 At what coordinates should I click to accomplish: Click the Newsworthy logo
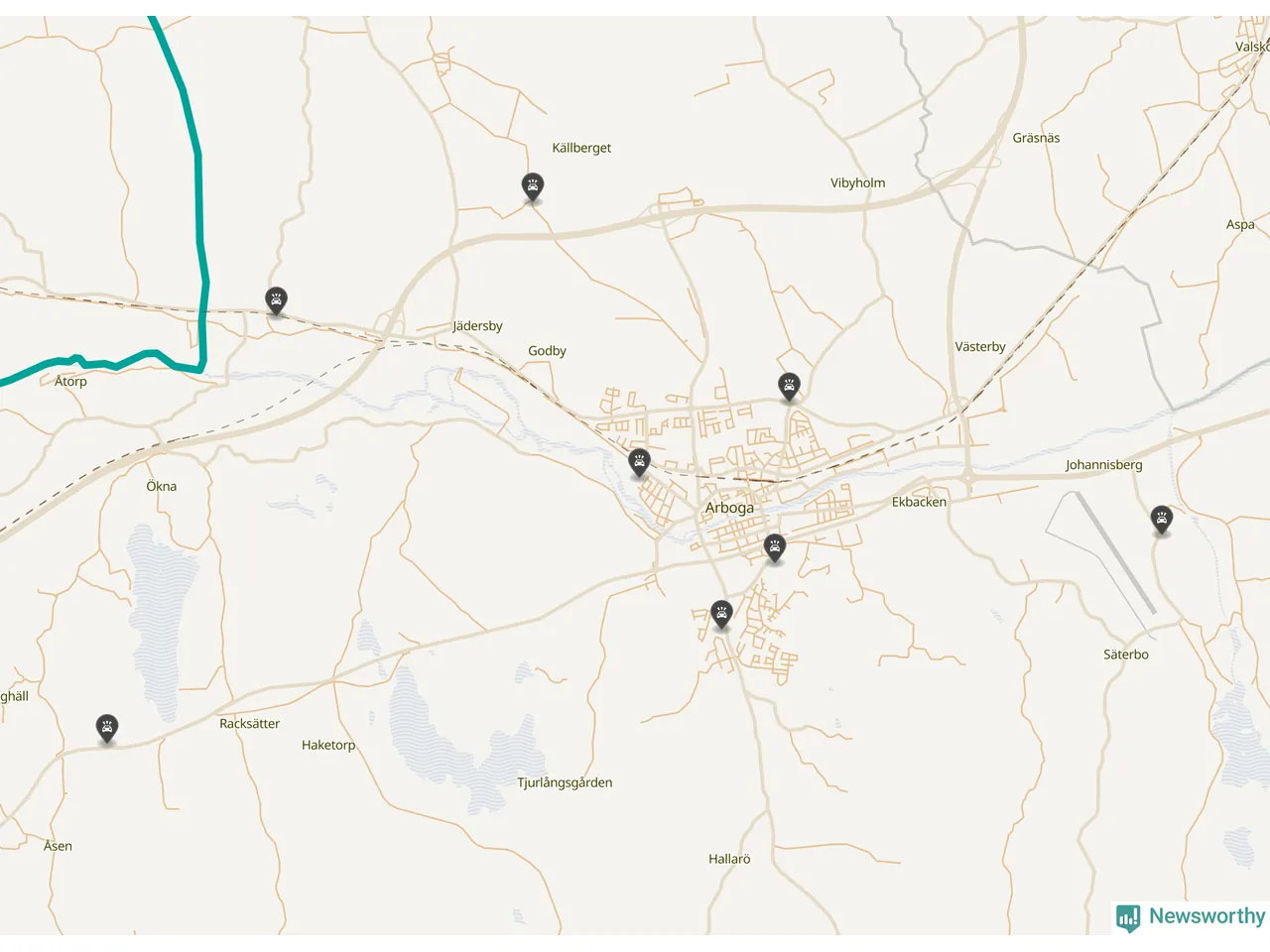1191,917
